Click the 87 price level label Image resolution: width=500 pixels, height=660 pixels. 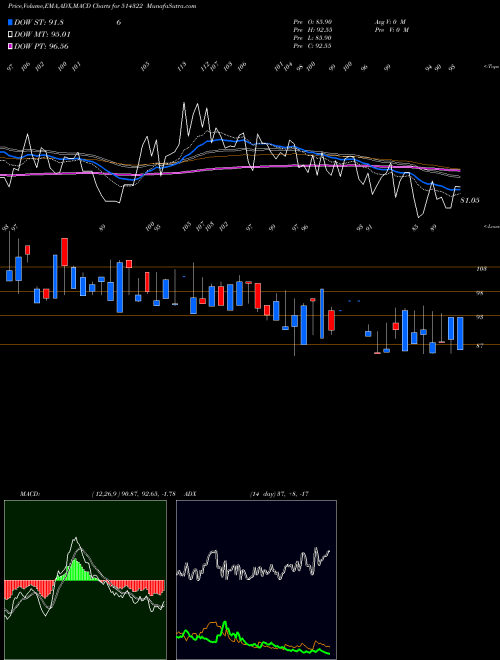pos(480,346)
